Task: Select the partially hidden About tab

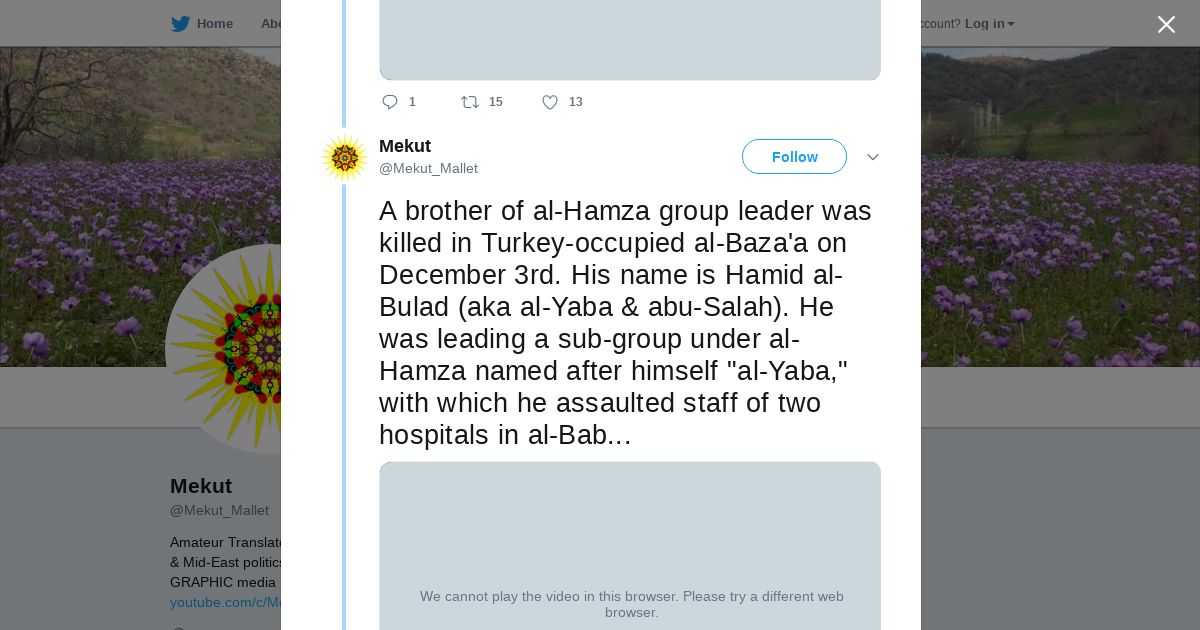Action: click(271, 24)
